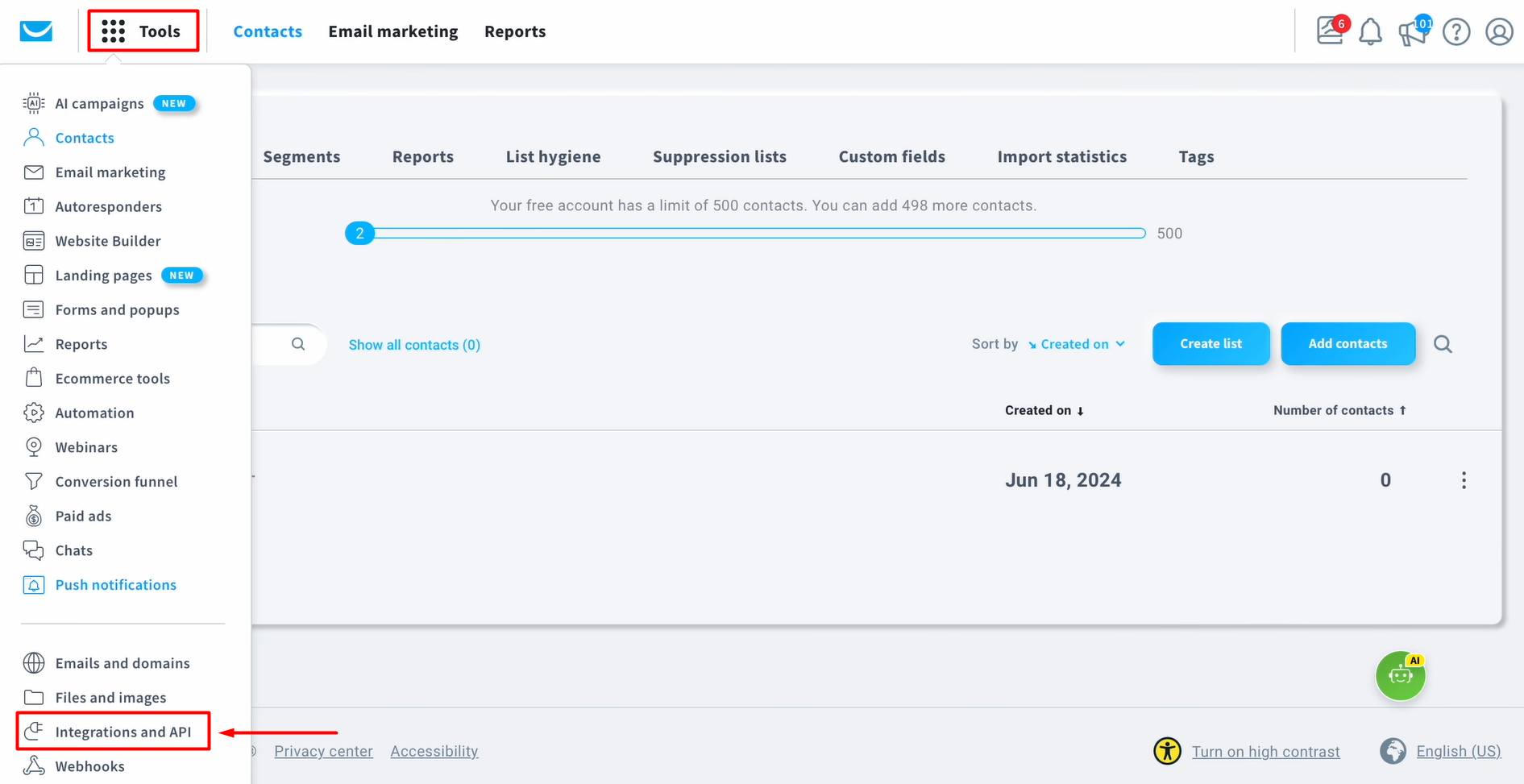Viewport: 1524px width, 784px height.
Task: Expand the Sort by Created on dropdown
Action: [1078, 344]
